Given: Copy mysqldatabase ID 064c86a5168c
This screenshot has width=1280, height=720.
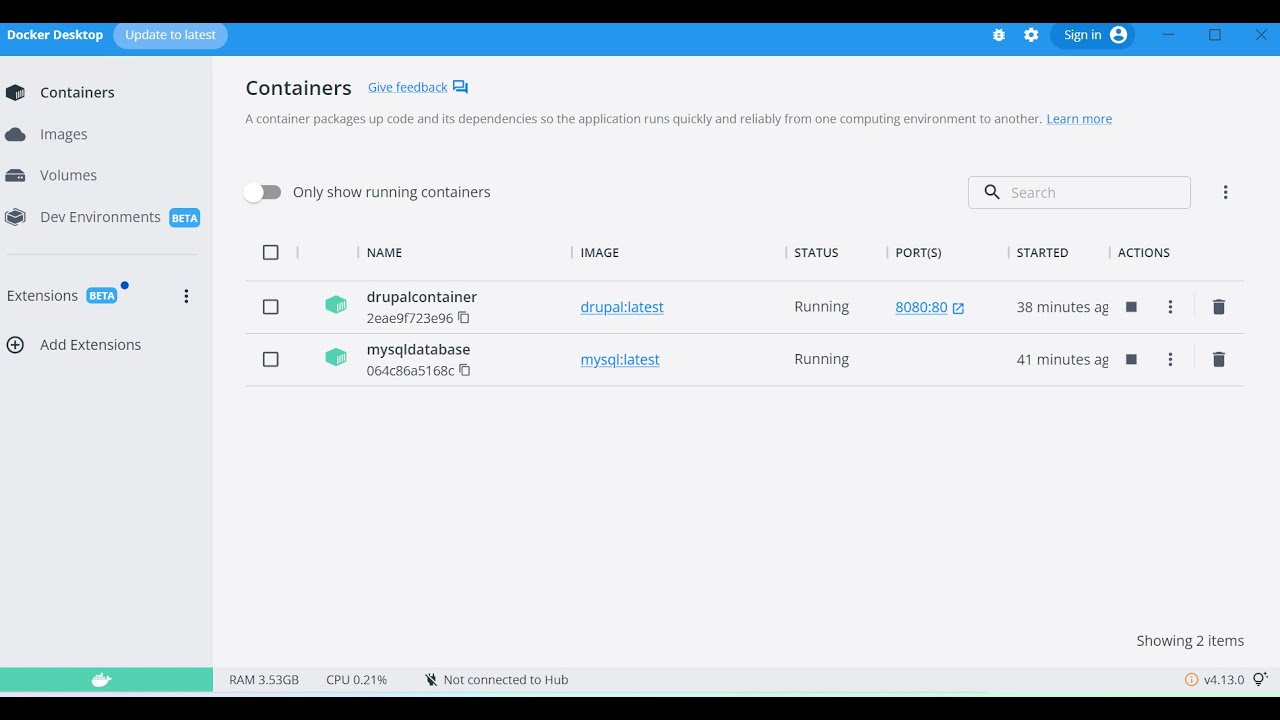Looking at the screenshot, I should (465, 370).
